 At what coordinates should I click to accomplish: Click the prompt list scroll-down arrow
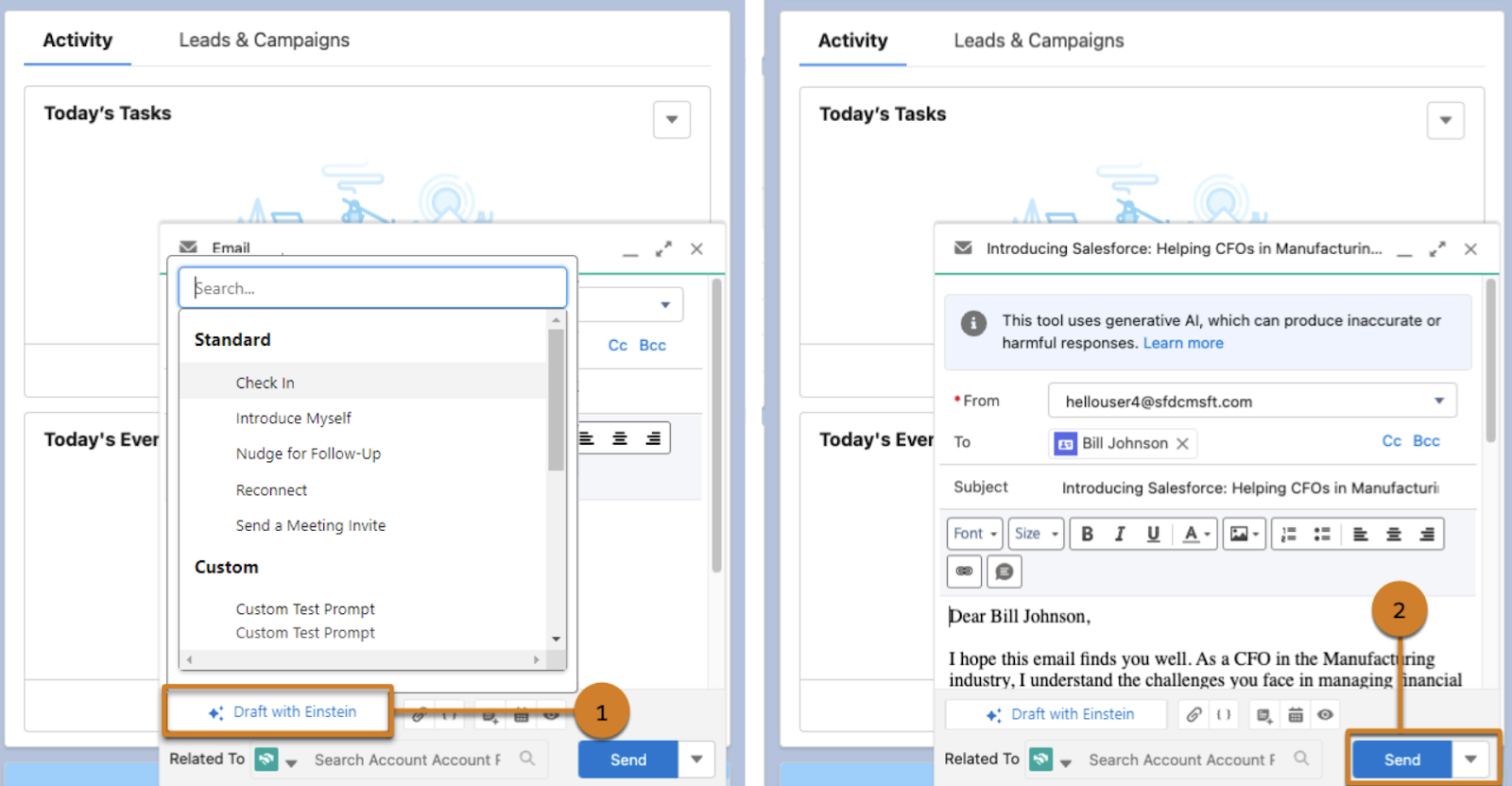point(556,640)
